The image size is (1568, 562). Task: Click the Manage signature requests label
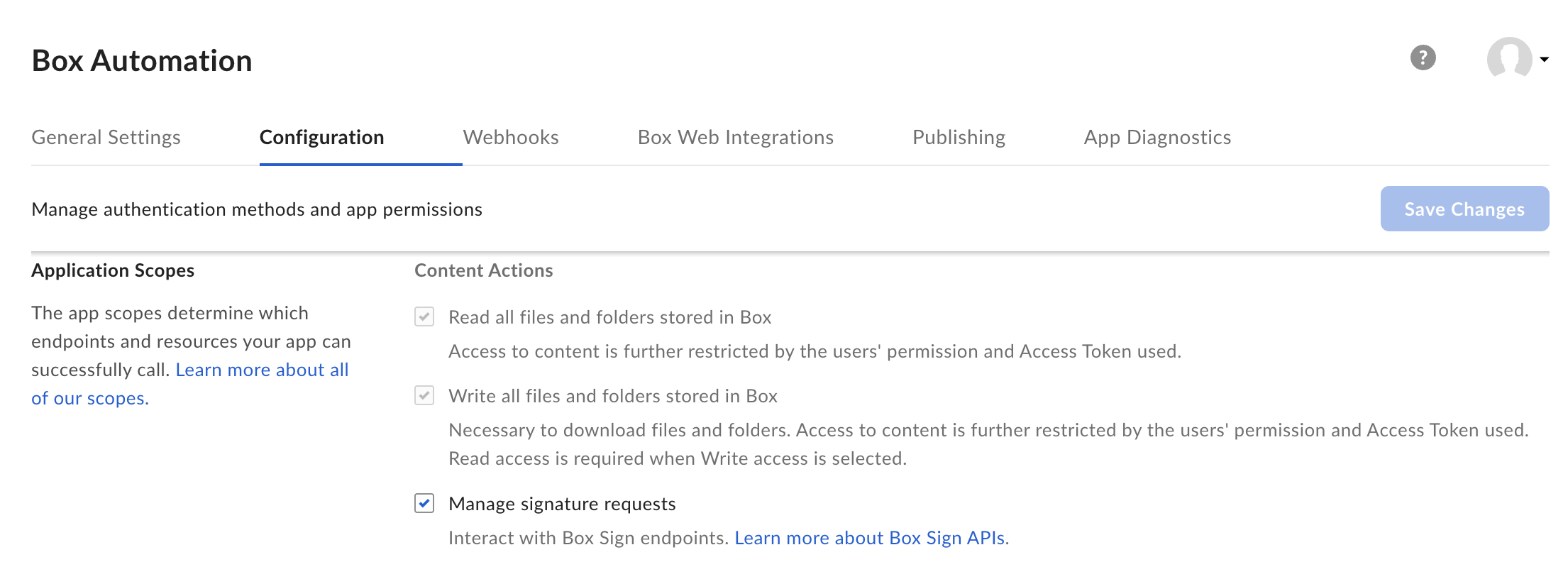click(x=562, y=504)
